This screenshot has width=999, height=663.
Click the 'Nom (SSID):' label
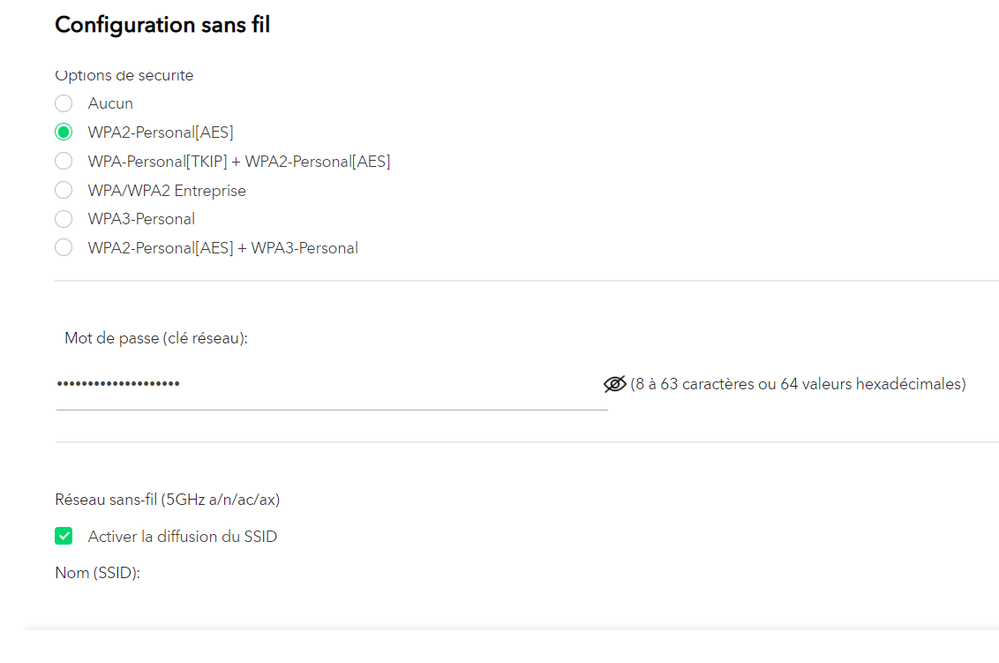pyautogui.click(x=97, y=573)
